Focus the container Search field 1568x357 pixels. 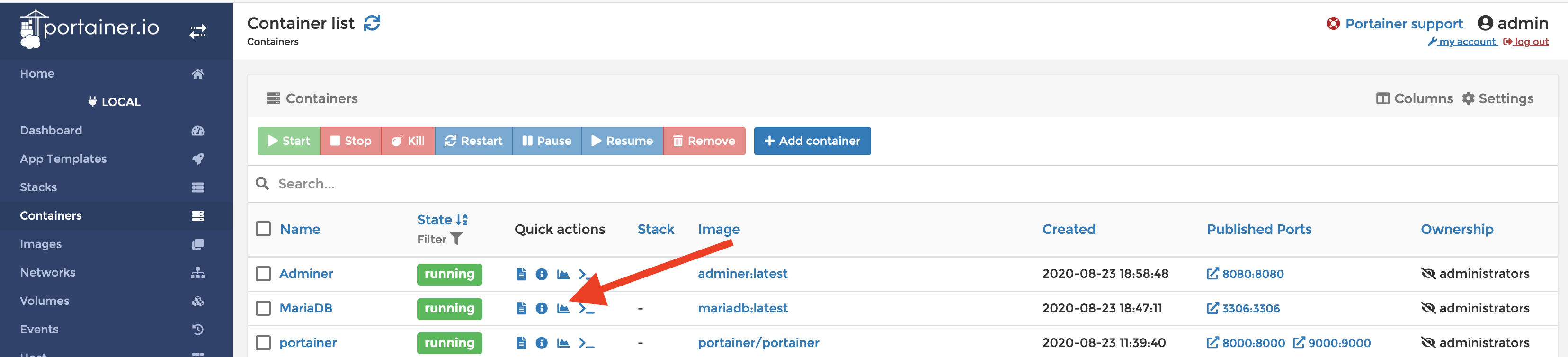[x=902, y=183]
